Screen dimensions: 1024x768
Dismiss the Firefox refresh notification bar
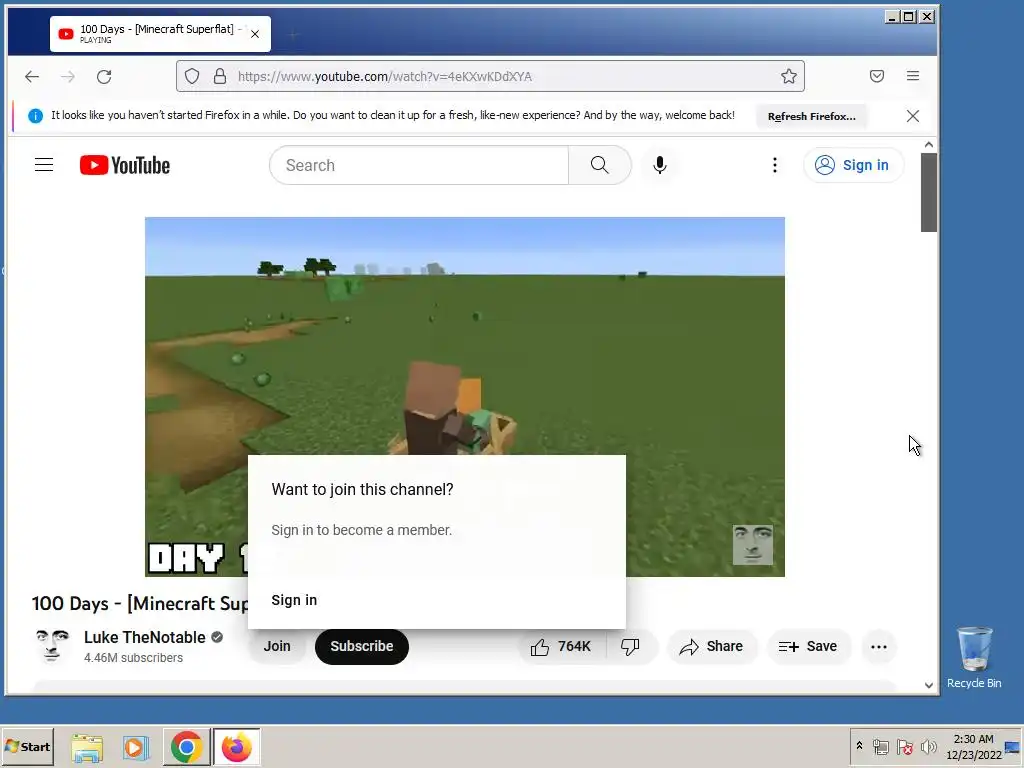(913, 116)
